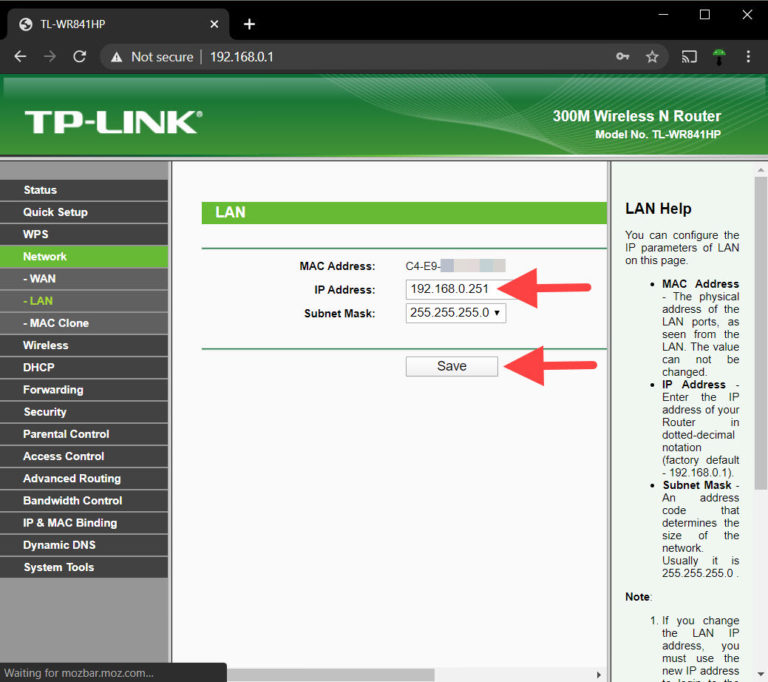The width and height of the screenshot is (768, 682).
Task: Bookmark this page with the star icon
Action: [x=652, y=57]
